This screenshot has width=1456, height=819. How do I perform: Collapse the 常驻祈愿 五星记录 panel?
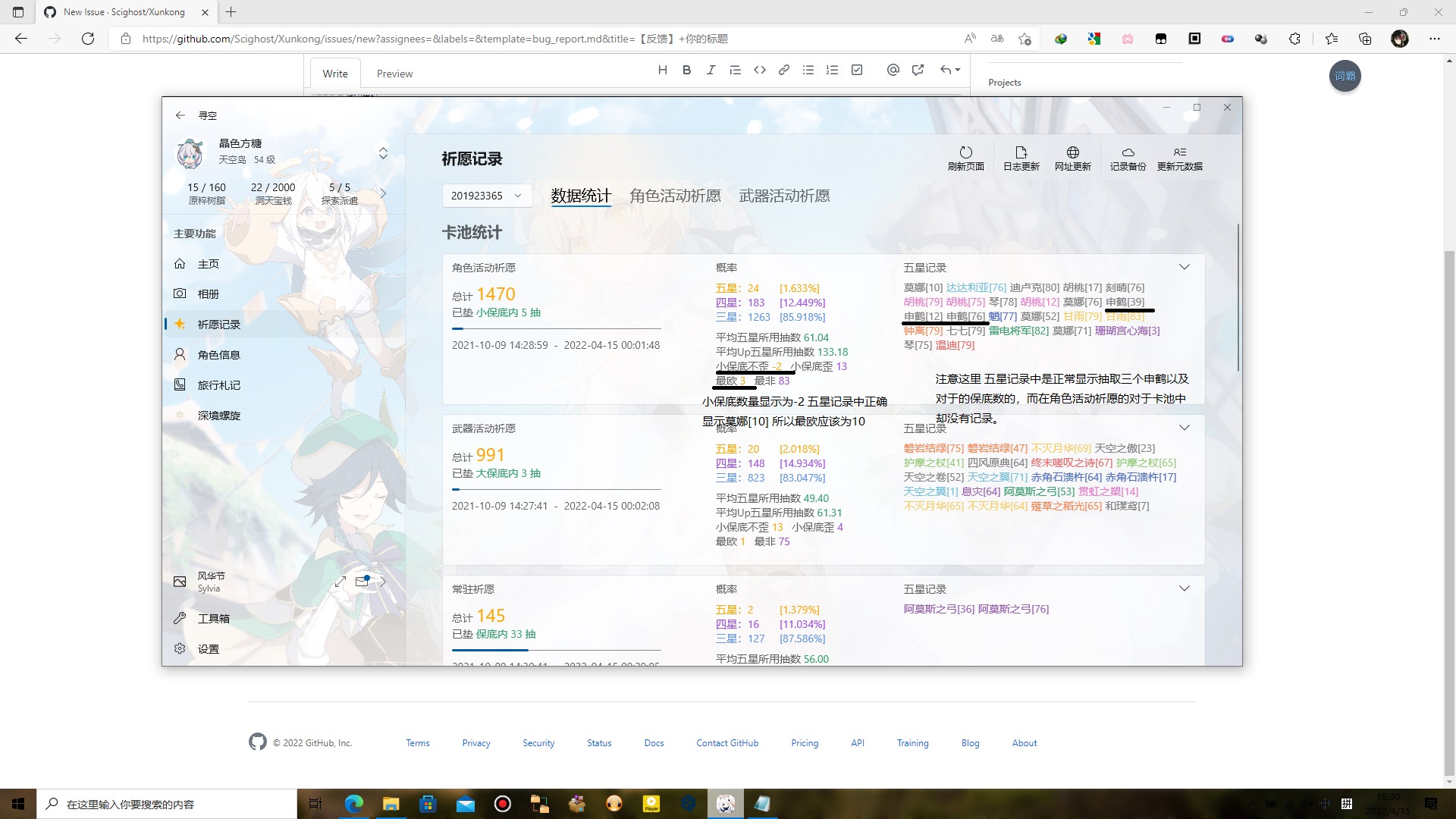1185,588
